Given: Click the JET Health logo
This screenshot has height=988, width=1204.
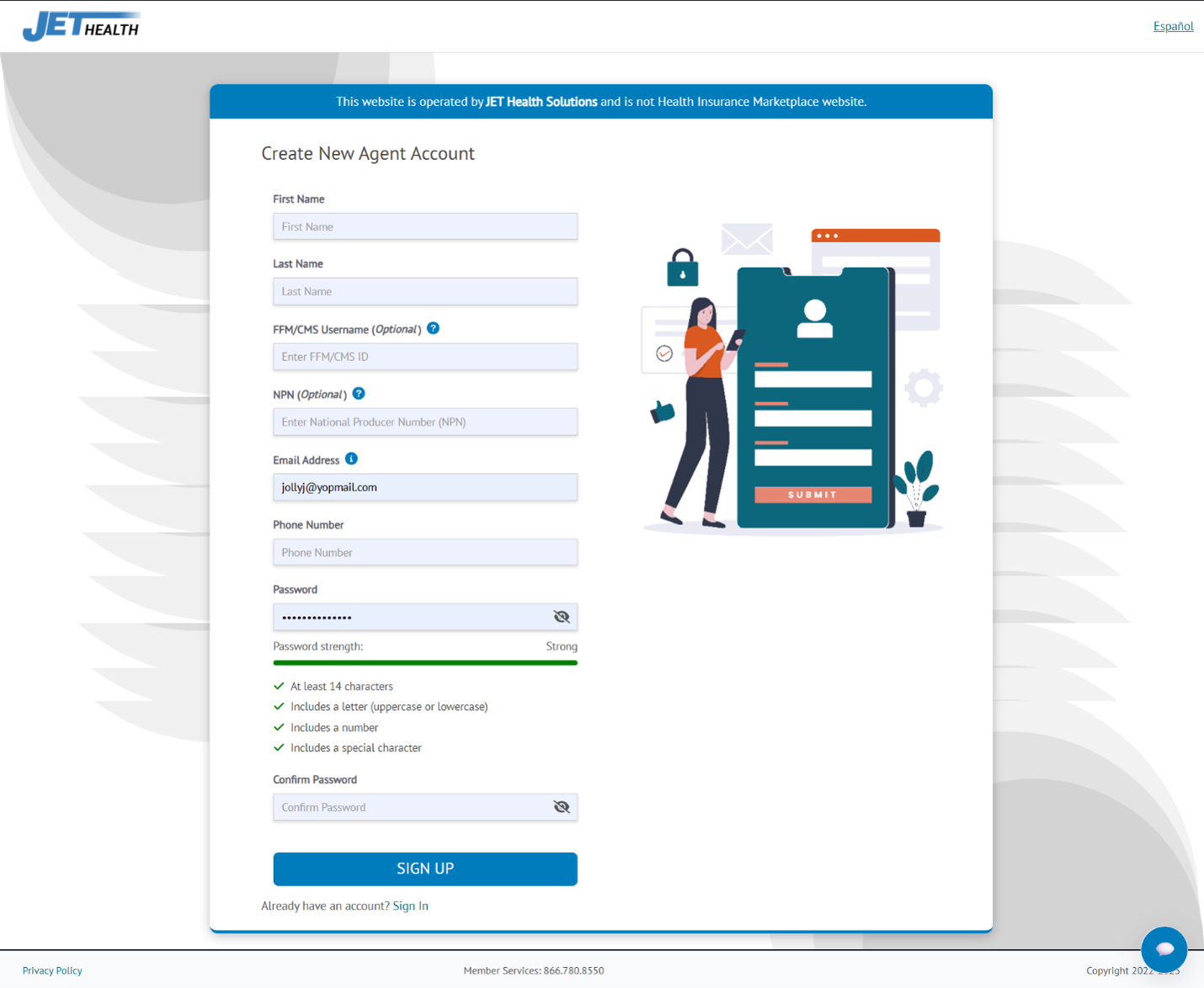Looking at the screenshot, I should 81,26.
